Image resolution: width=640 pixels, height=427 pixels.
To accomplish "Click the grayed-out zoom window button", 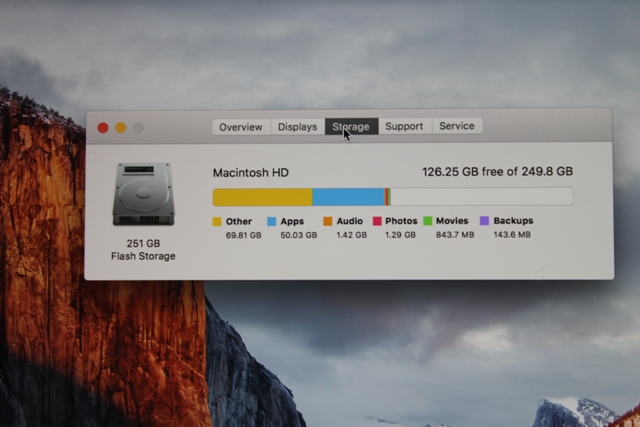I will 138,128.
